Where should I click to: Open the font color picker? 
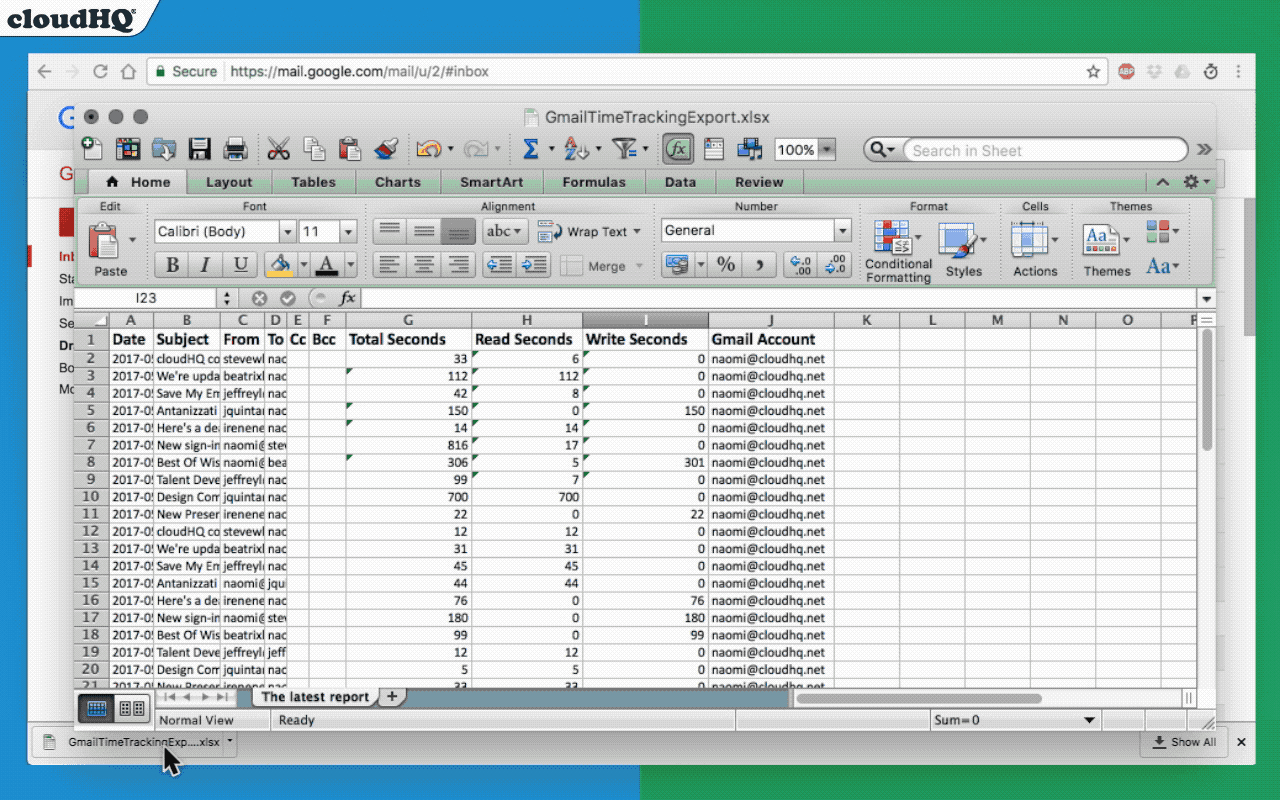(x=349, y=265)
